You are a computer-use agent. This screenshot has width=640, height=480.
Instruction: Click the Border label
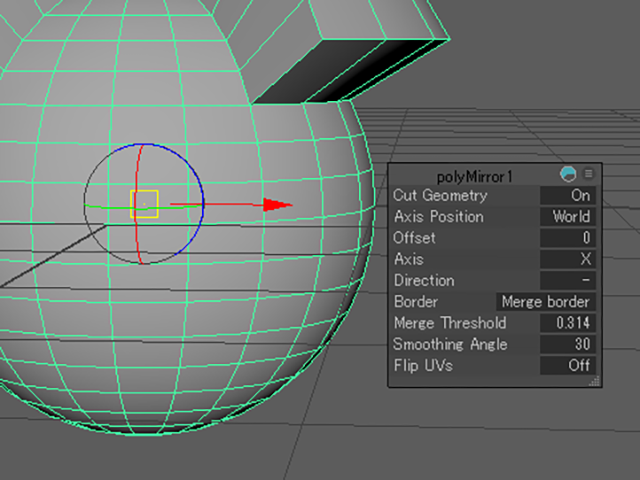pos(416,302)
